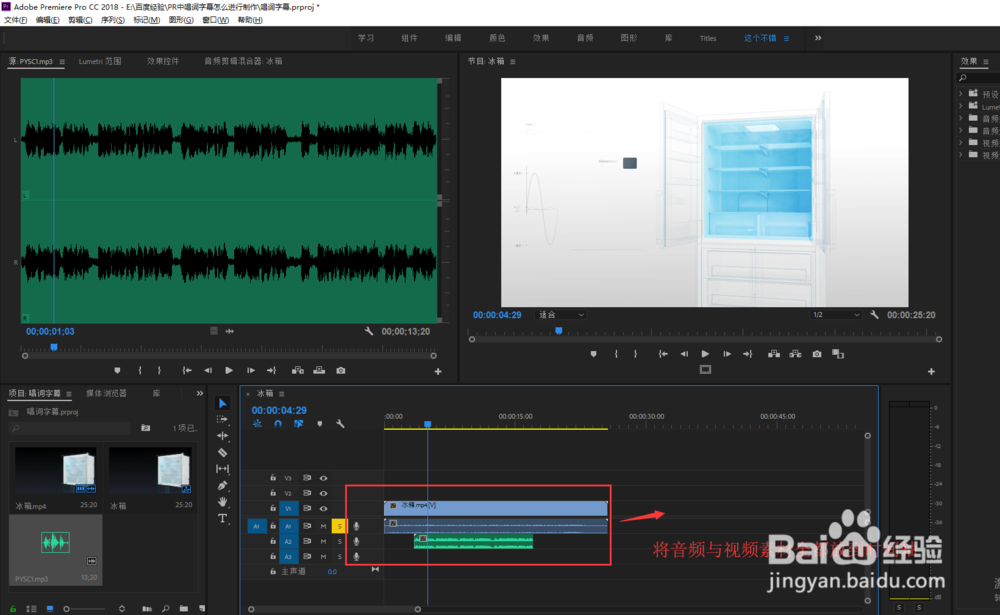
Task: Open Program monitor button editor plus
Action: (931, 371)
